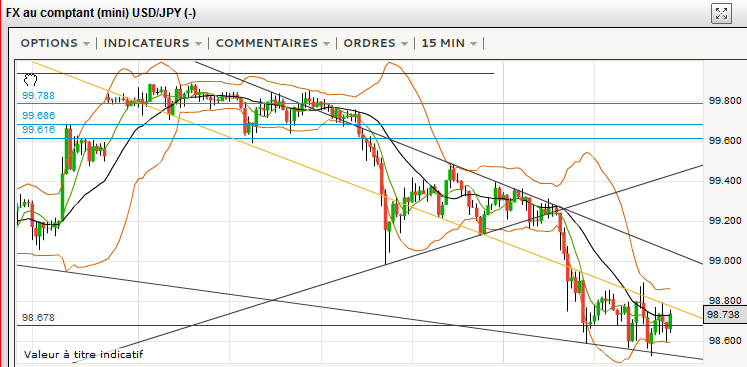Click the 99.200 price axis label
Viewport: 747px width, 367px height.
[725, 221]
